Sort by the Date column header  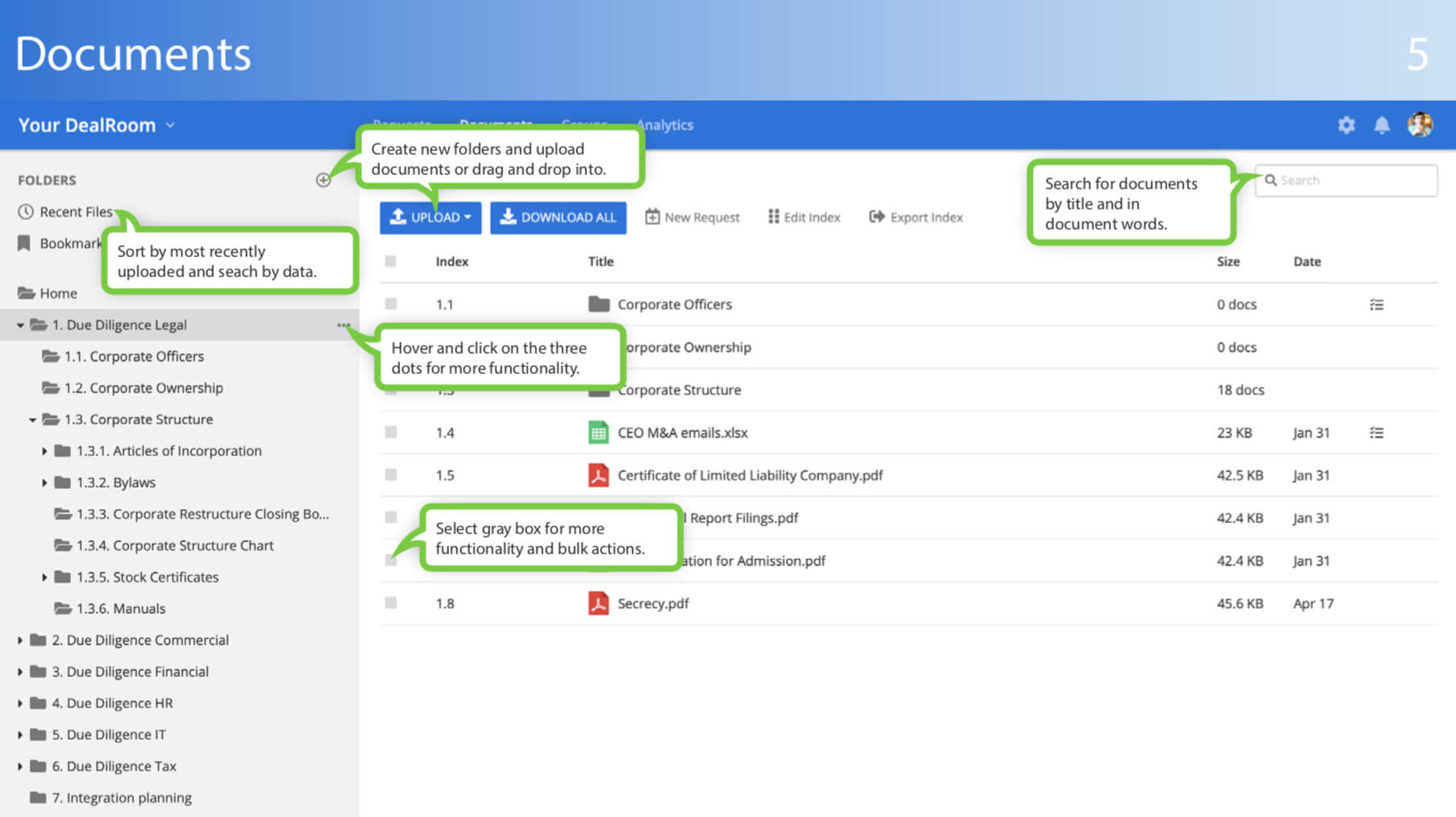[x=1307, y=262]
